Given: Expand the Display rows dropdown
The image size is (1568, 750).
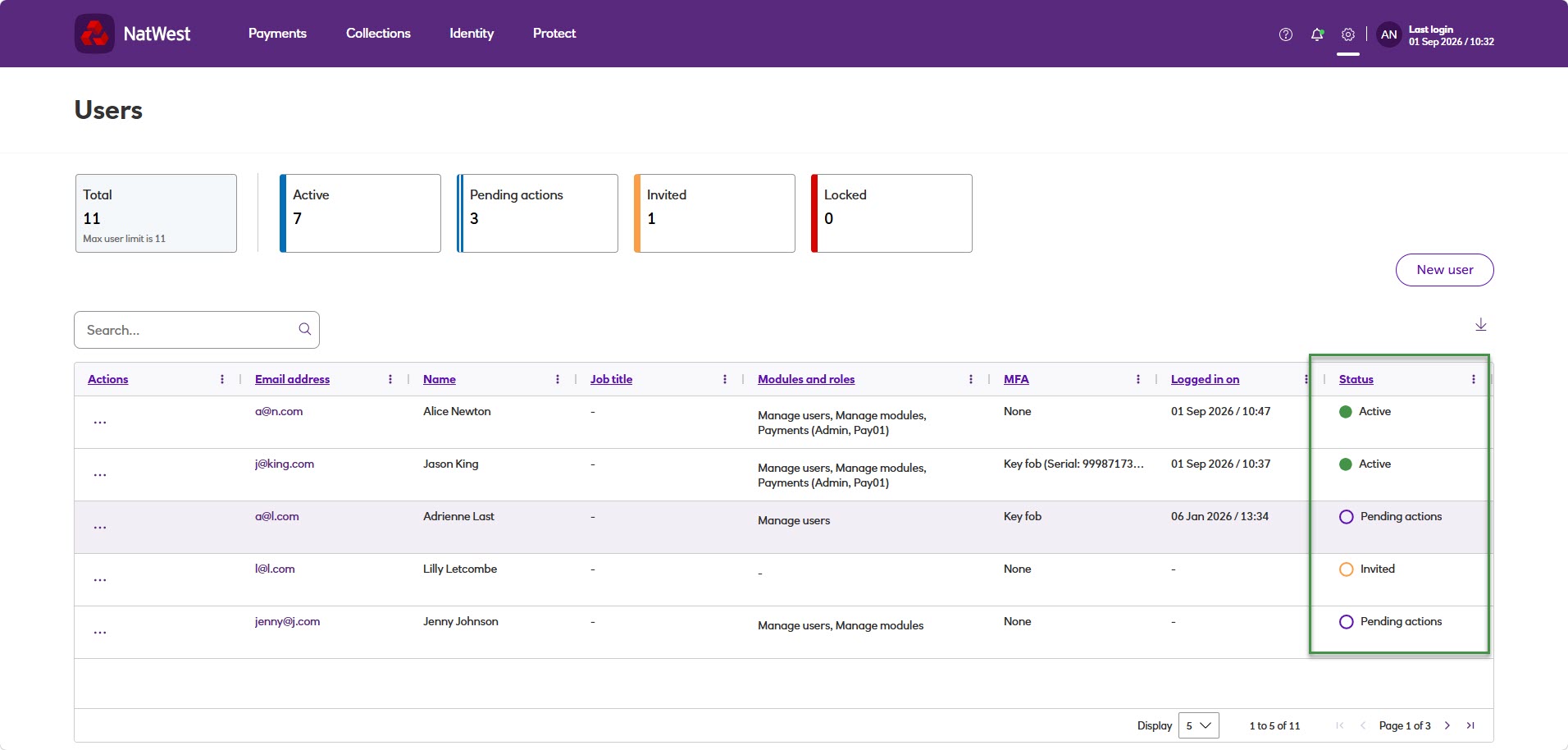Looking at the screenshot, I should pos(1199,725).
